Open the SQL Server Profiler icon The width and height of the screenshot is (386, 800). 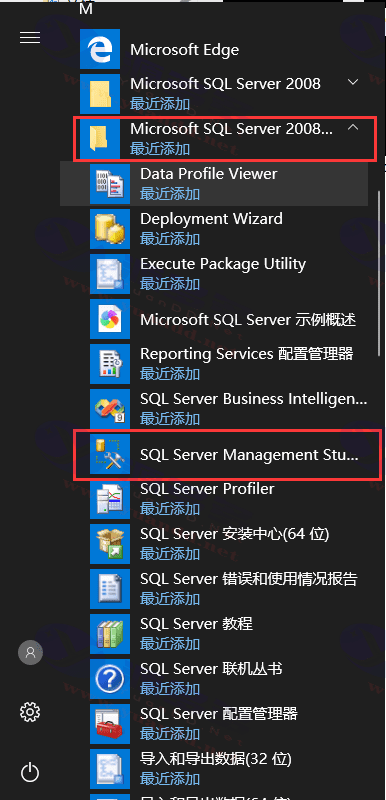coord(110,499)
